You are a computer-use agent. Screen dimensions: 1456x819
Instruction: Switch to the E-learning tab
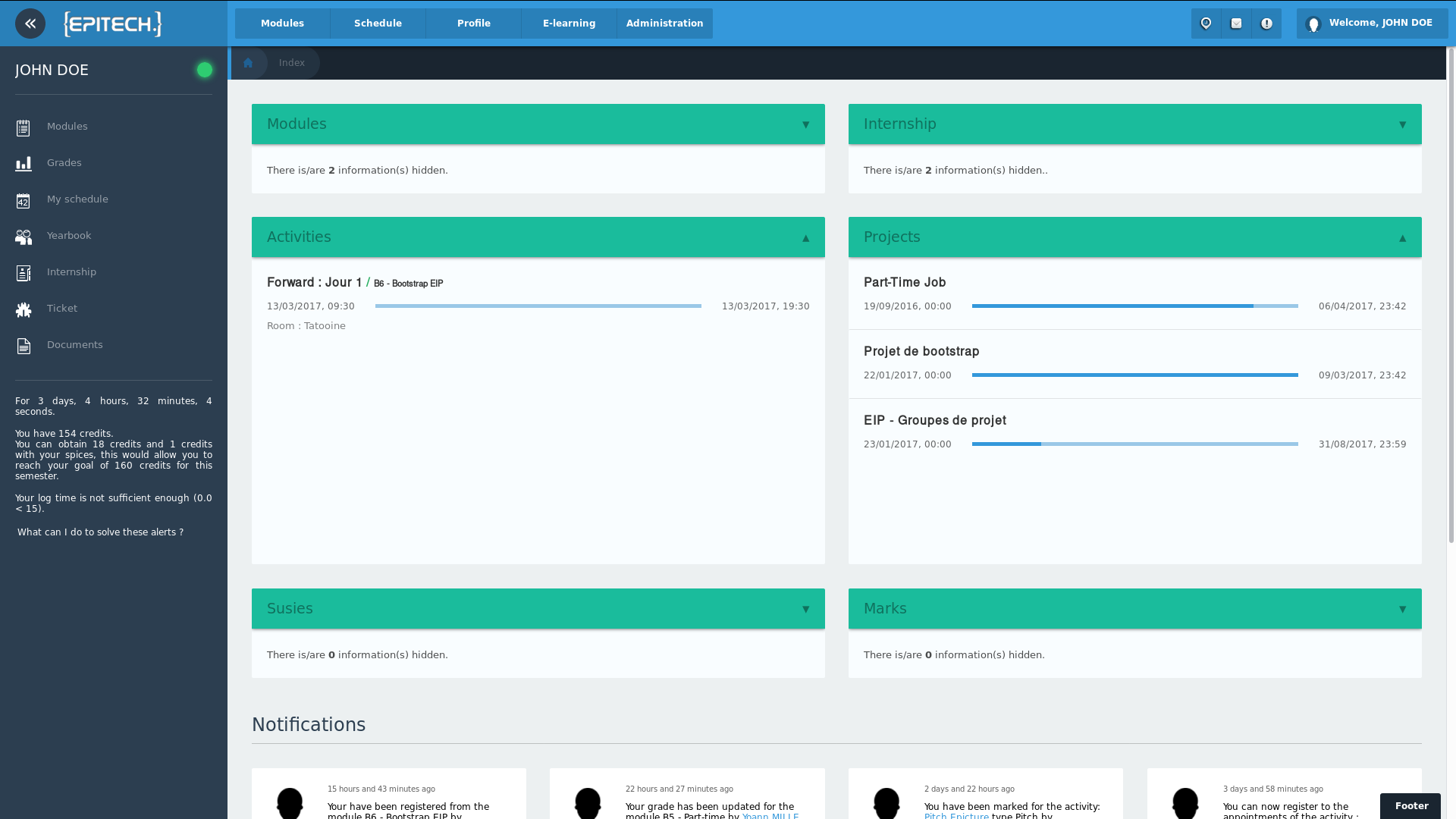pyautogui.click(x=568, y=23)
